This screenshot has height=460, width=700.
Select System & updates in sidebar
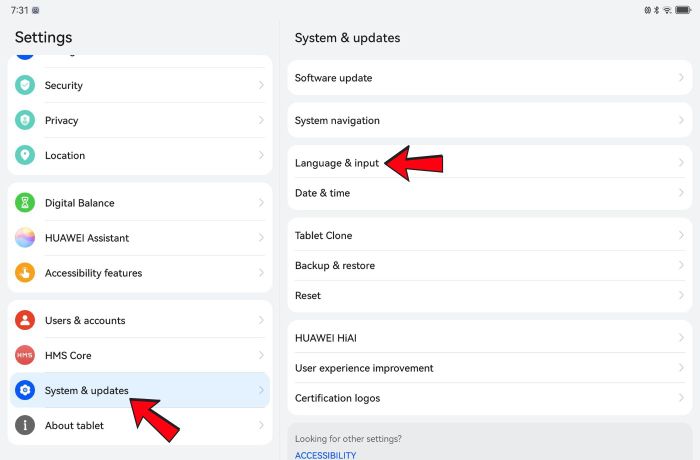coord(87,391)
